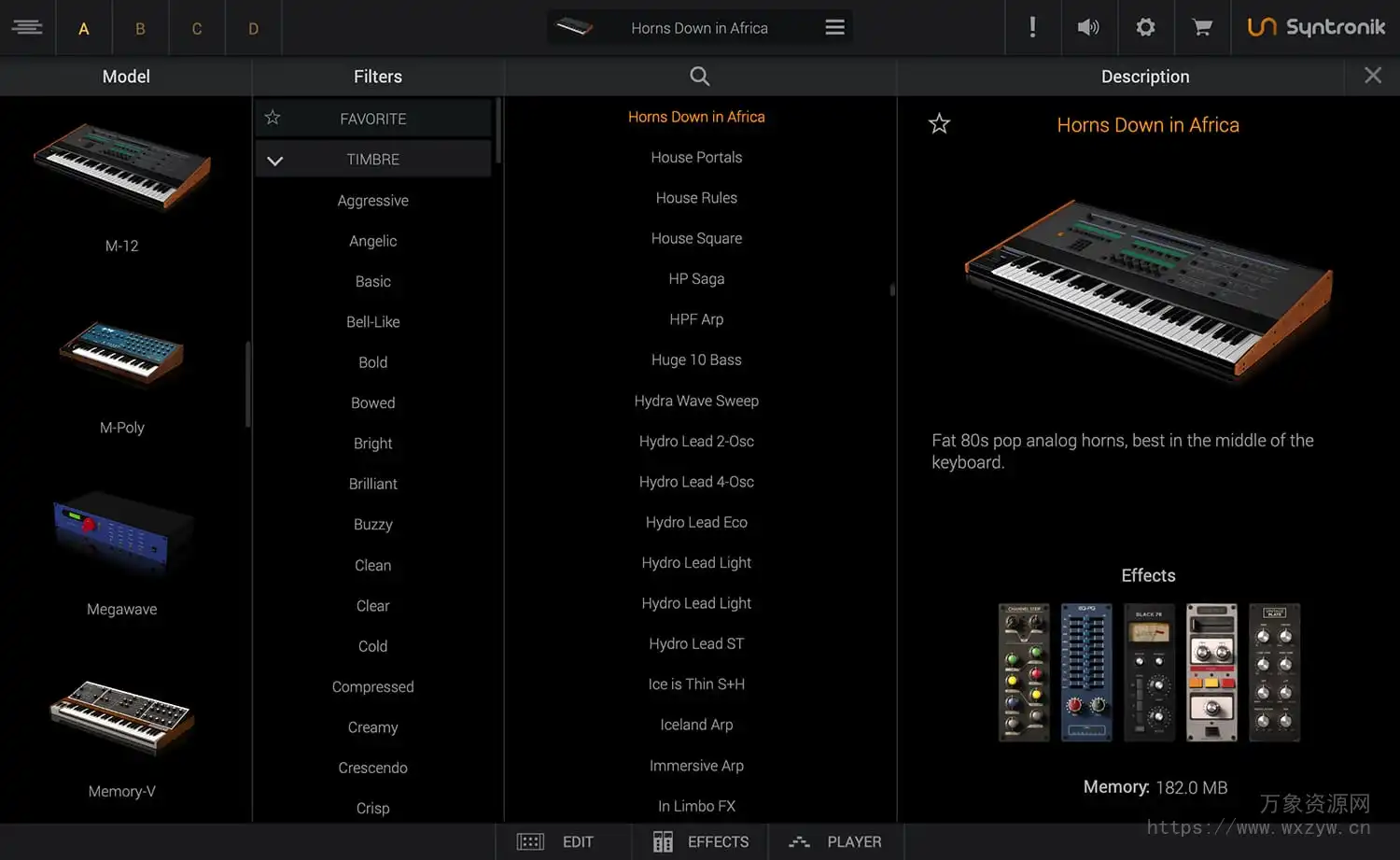Open the shopping cart store

coord(1202,27)
